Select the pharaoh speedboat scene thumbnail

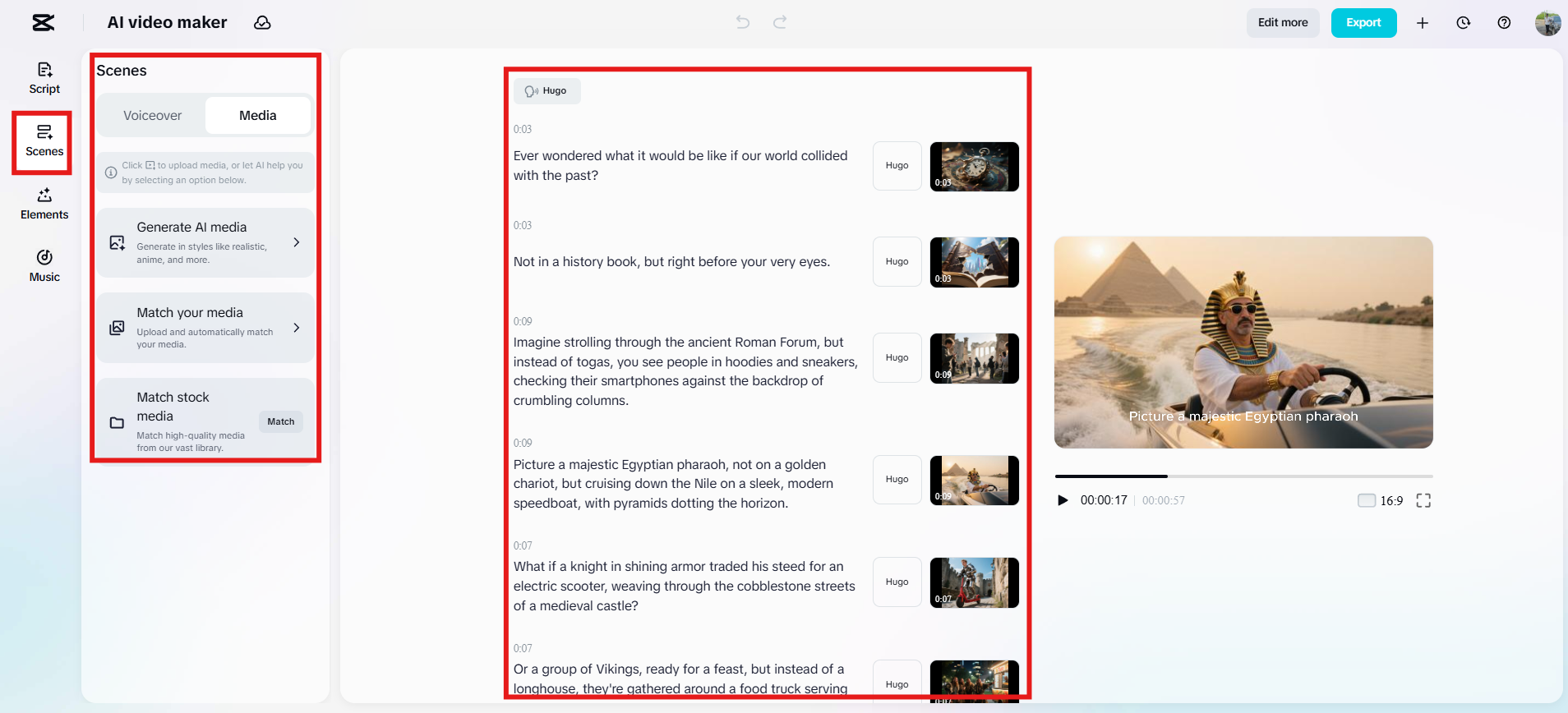(975, 481)
